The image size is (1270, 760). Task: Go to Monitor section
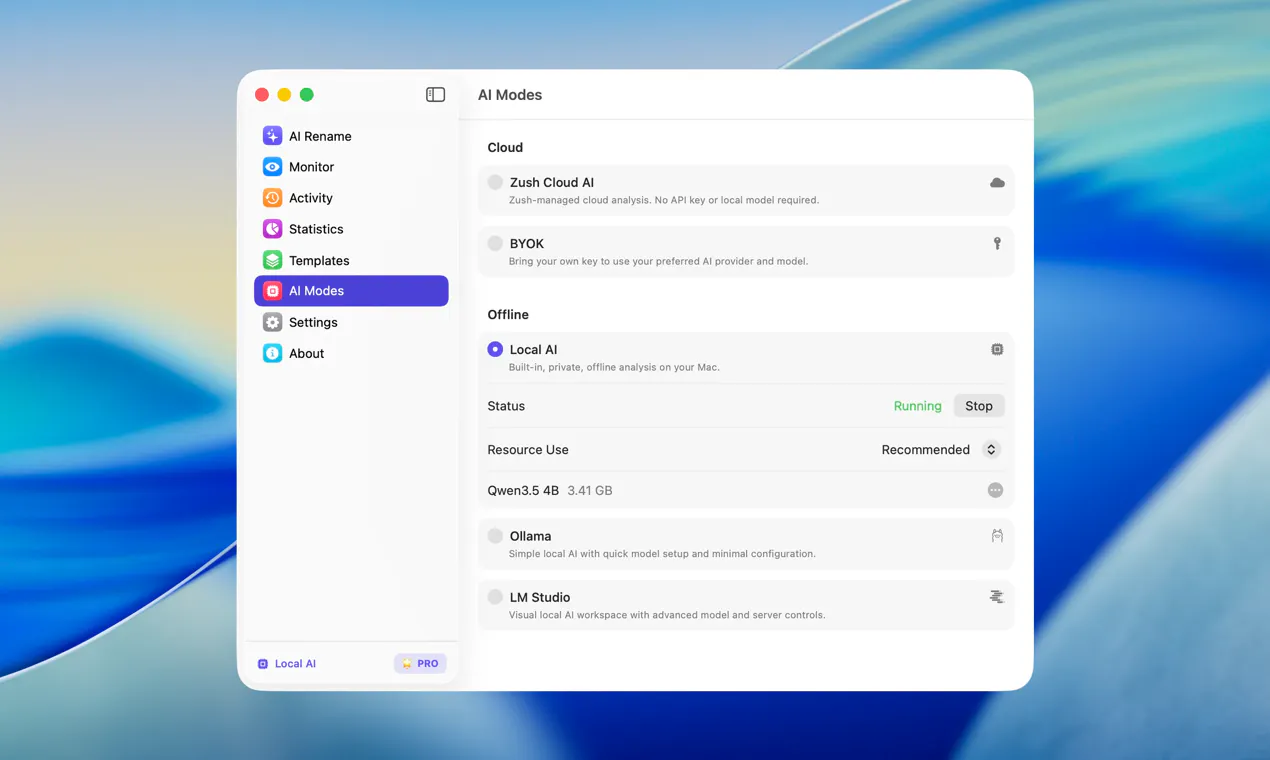[x=351, y=167]
